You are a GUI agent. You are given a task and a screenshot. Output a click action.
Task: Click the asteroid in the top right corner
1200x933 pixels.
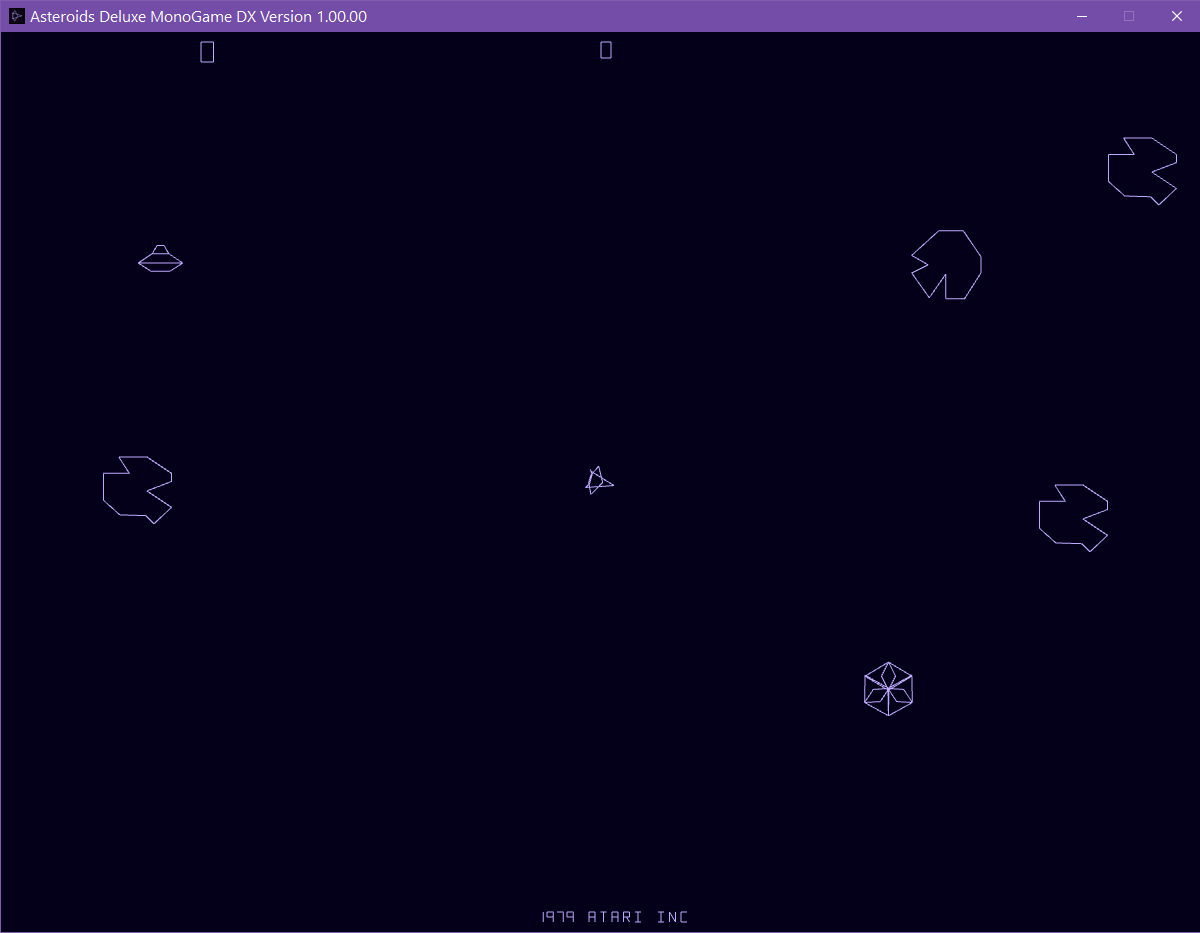click(x=1141, y=170)
